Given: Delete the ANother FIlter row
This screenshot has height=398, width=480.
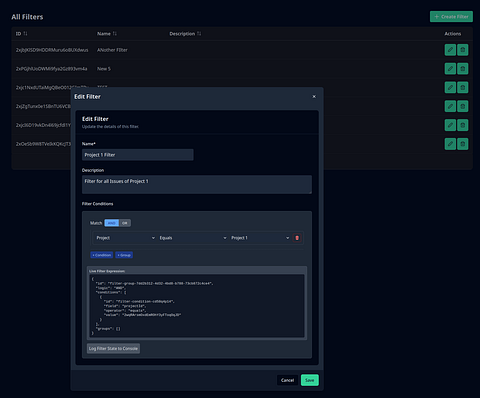Looking at the screenshot, I should (462, 50).
